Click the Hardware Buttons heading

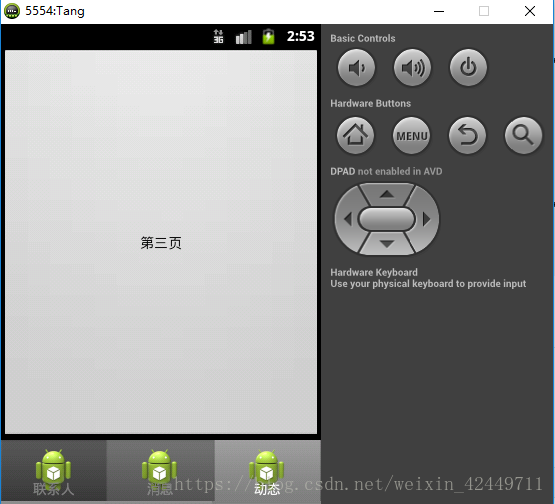371,103
